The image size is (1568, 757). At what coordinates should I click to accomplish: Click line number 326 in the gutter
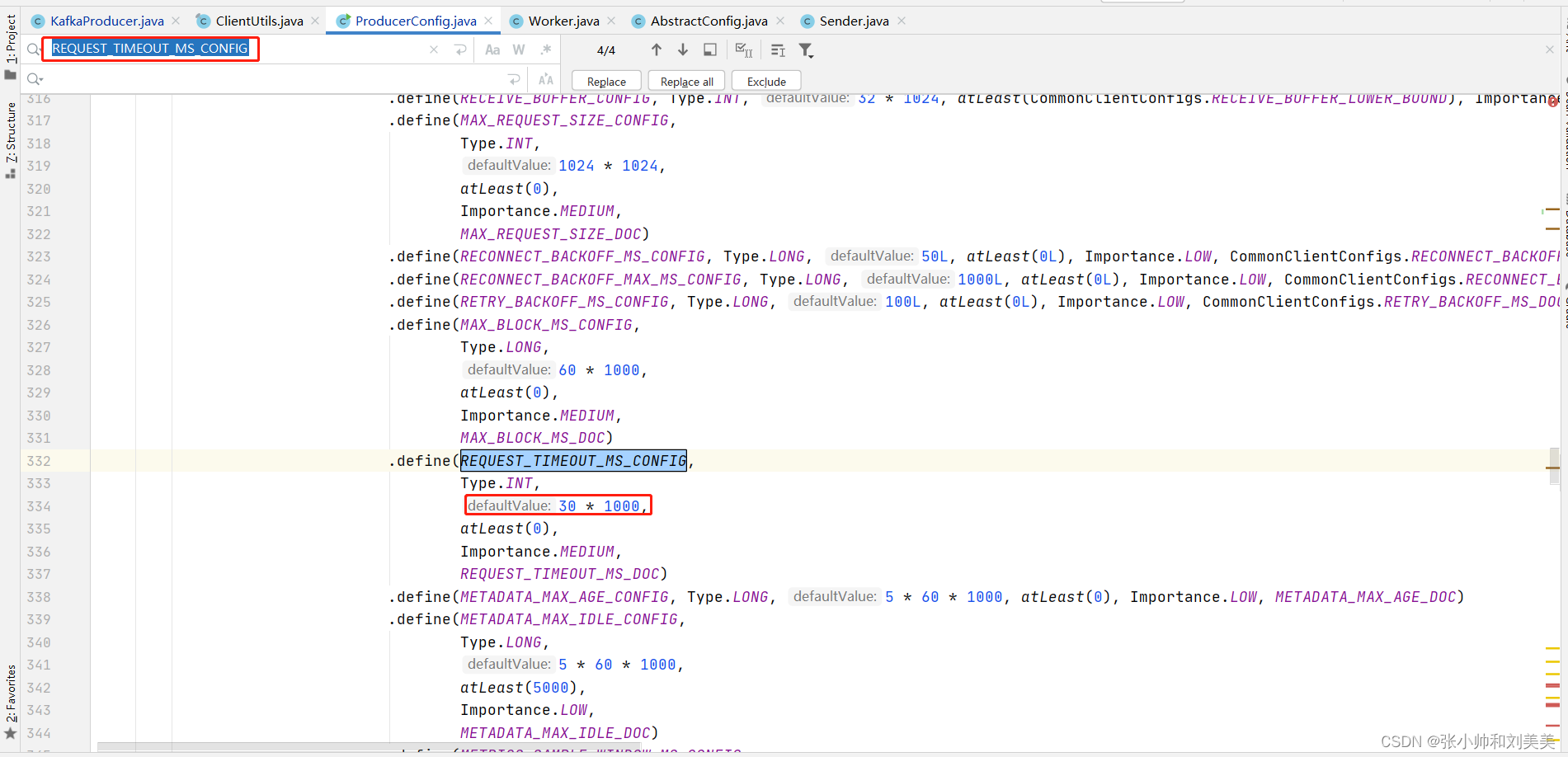[x=38, y=325]
